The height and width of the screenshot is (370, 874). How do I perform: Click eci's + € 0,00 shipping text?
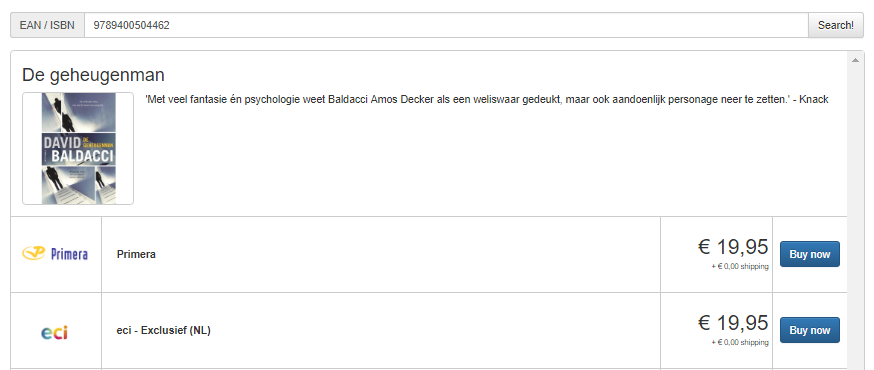740,342
